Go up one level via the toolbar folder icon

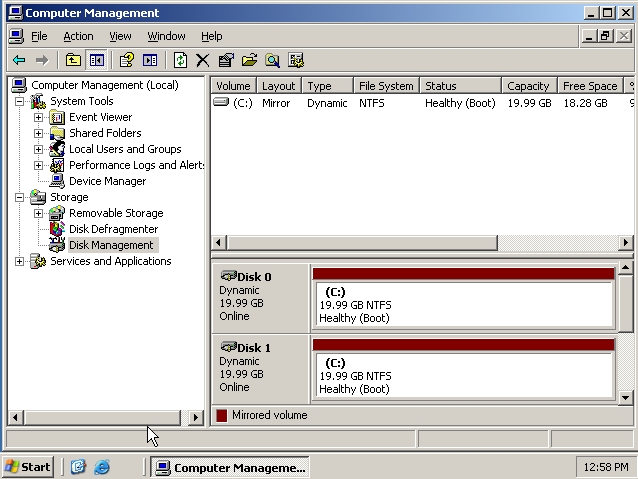click(x=73, y=60)
